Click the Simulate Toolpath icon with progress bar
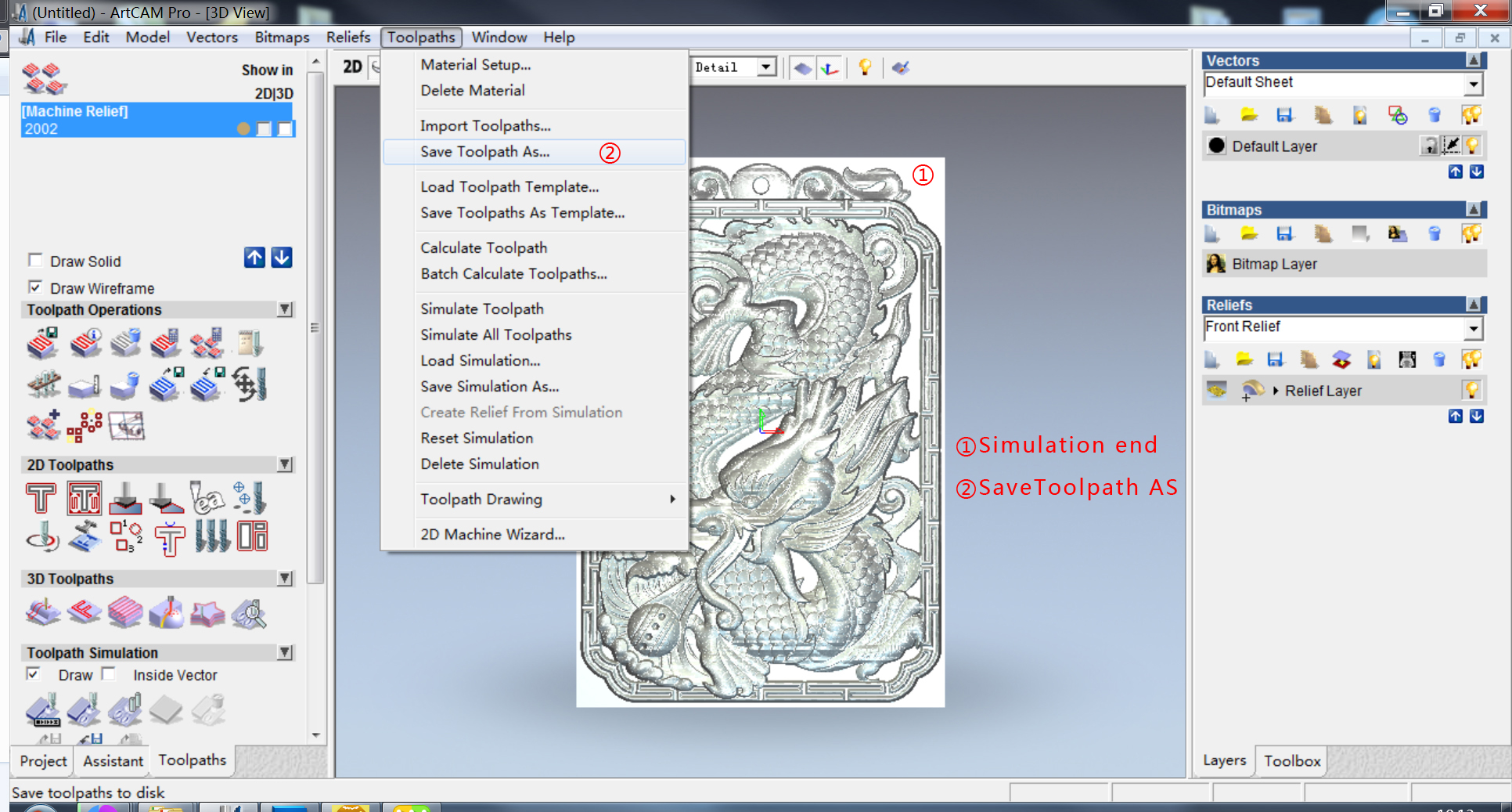Viewport: 1512px width, 812px height. coord(43,709)
